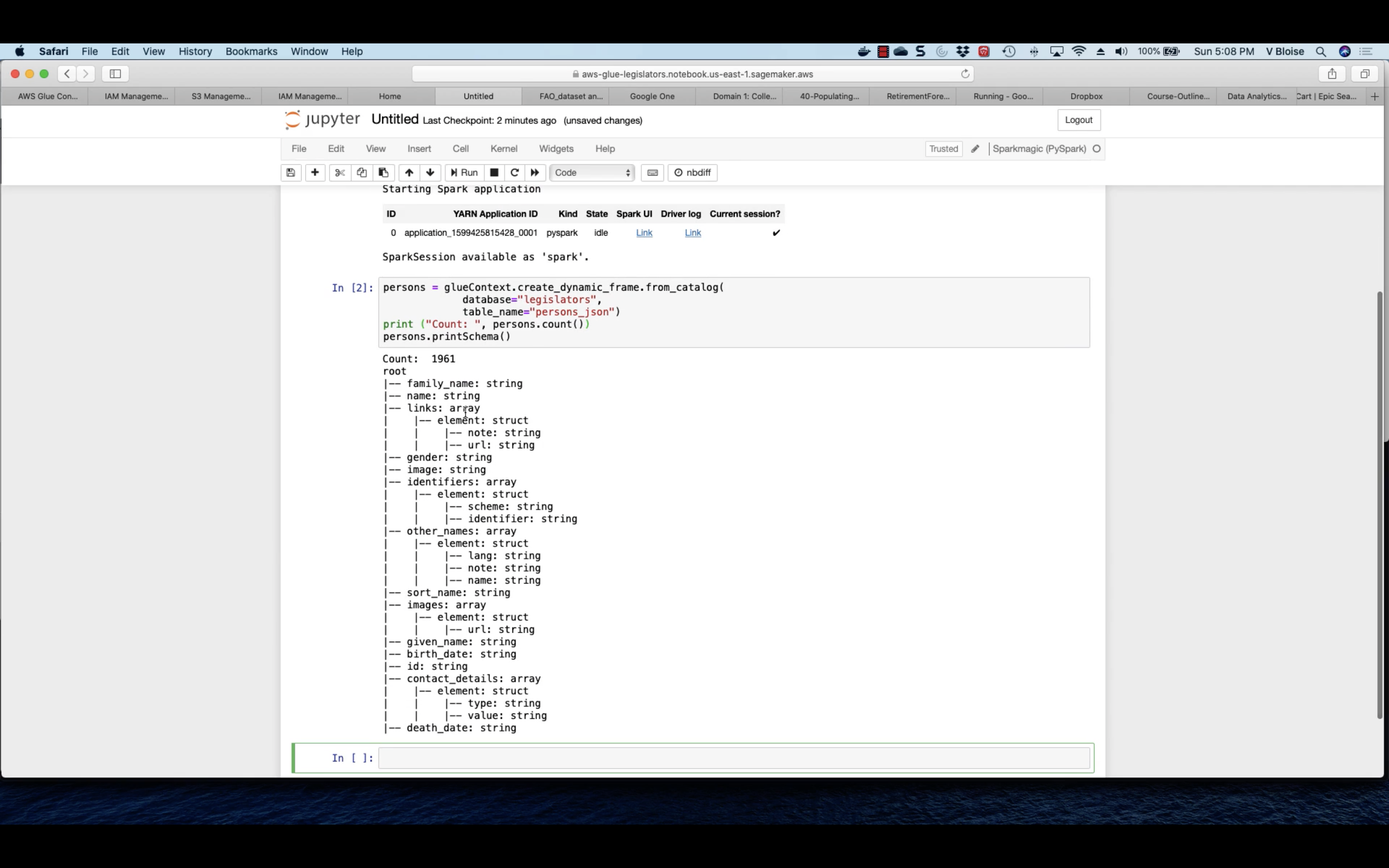Viewport: 1389px width, 868px height.
Task: Interrupt the kernel with the stop icon
Action: (494, 173)
